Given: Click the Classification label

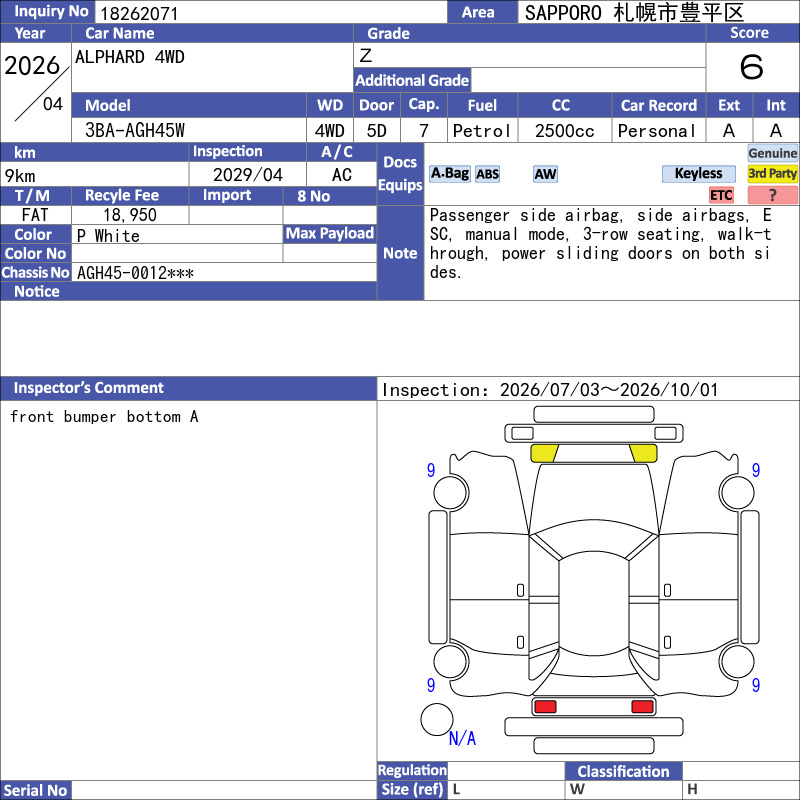Looking at the screenshot, I should coord(623,771).
